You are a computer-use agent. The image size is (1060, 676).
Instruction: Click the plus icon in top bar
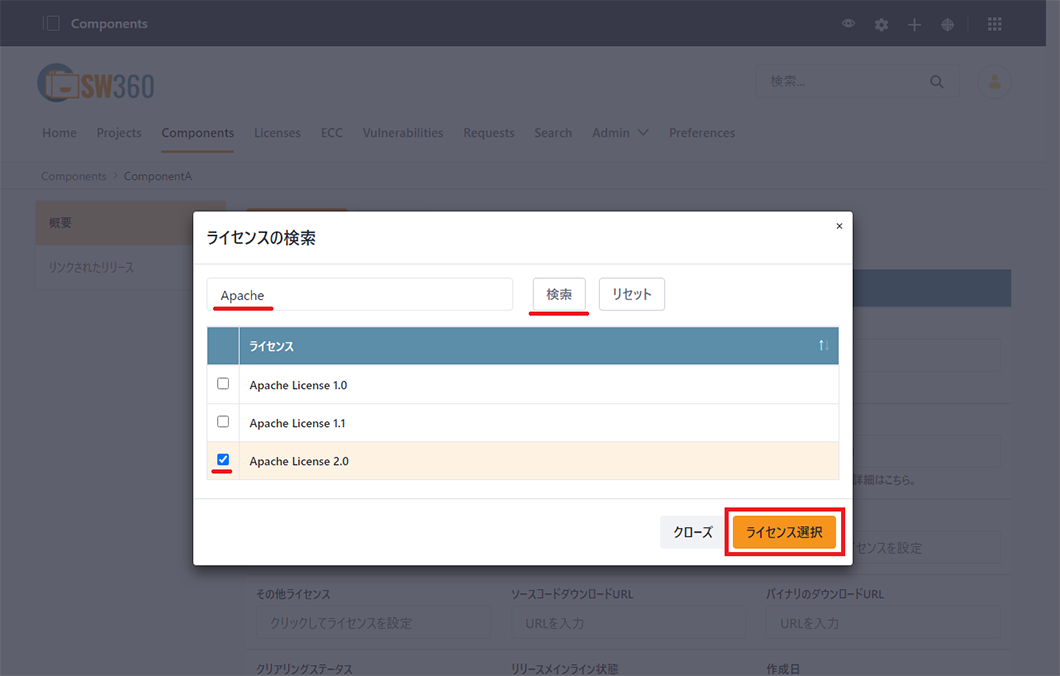pyautogui.click(x=914, y=24)
